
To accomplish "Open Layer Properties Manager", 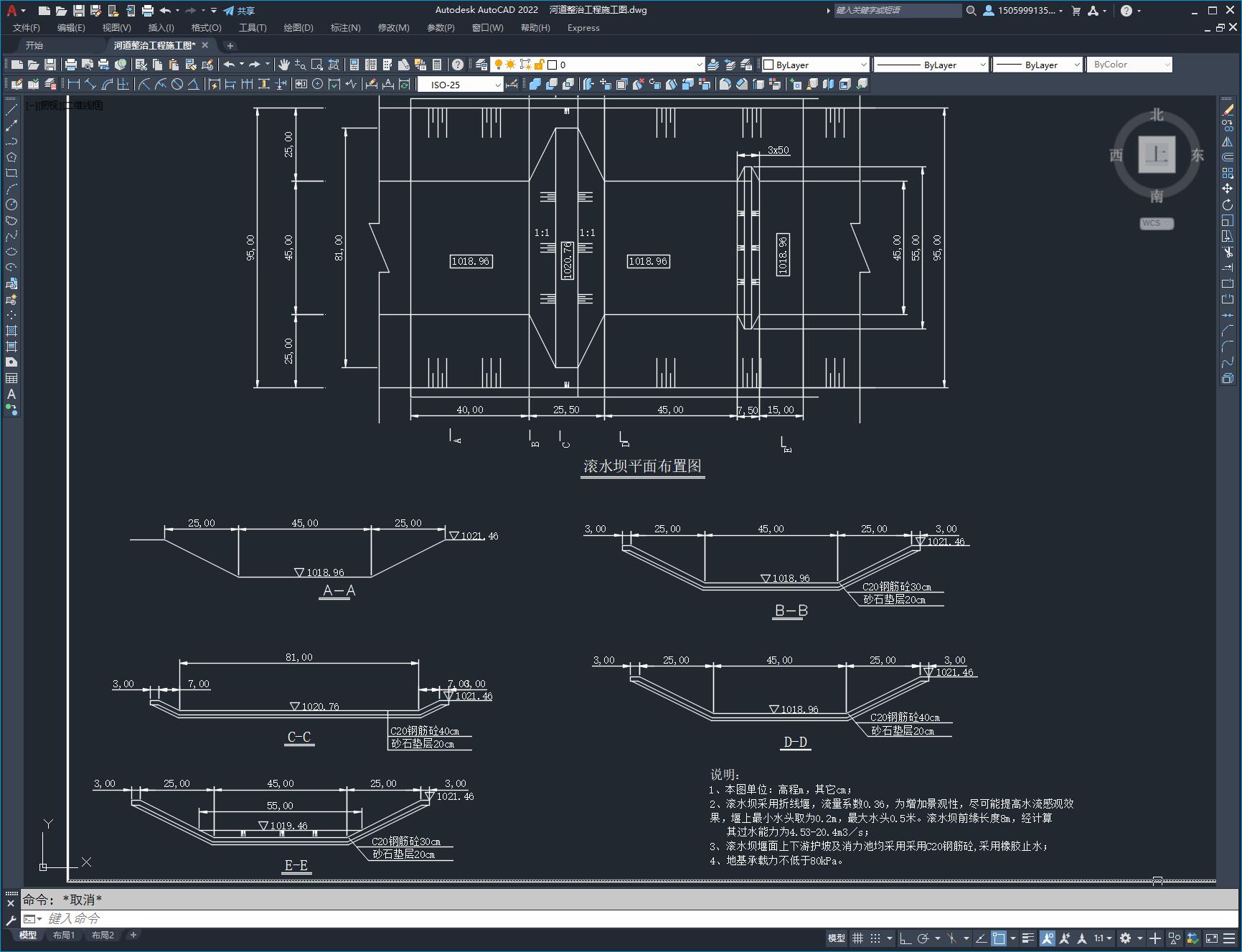I will coord(481,65).
